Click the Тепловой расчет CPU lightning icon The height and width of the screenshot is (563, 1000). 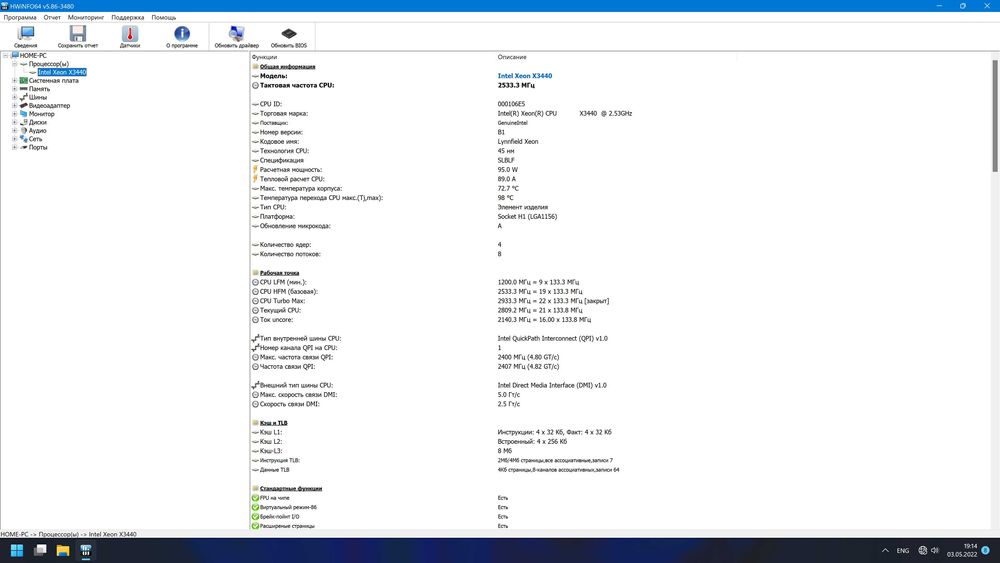[x=255, y=179]
